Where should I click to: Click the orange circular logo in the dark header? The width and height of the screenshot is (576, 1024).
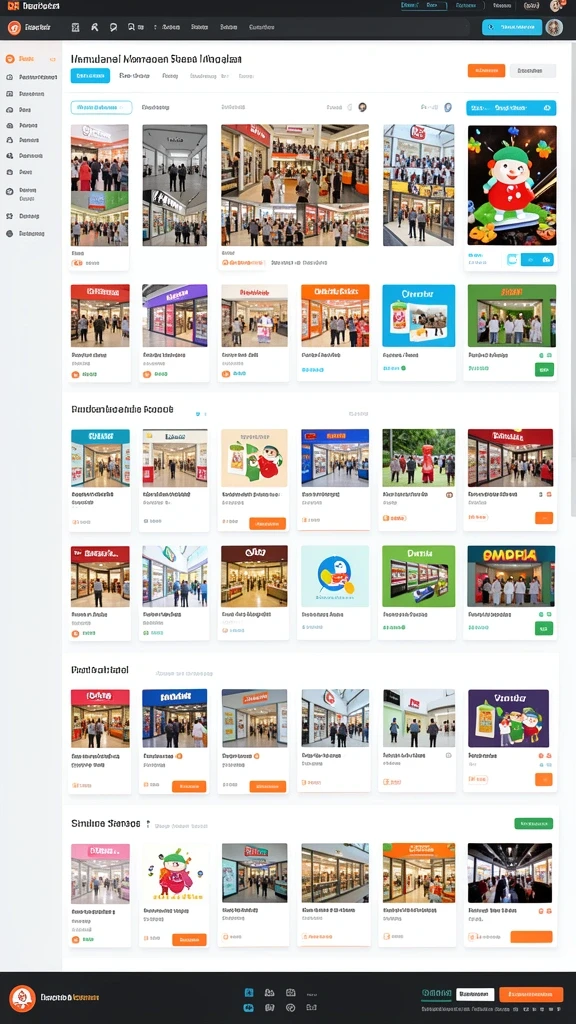coord(14,27)
